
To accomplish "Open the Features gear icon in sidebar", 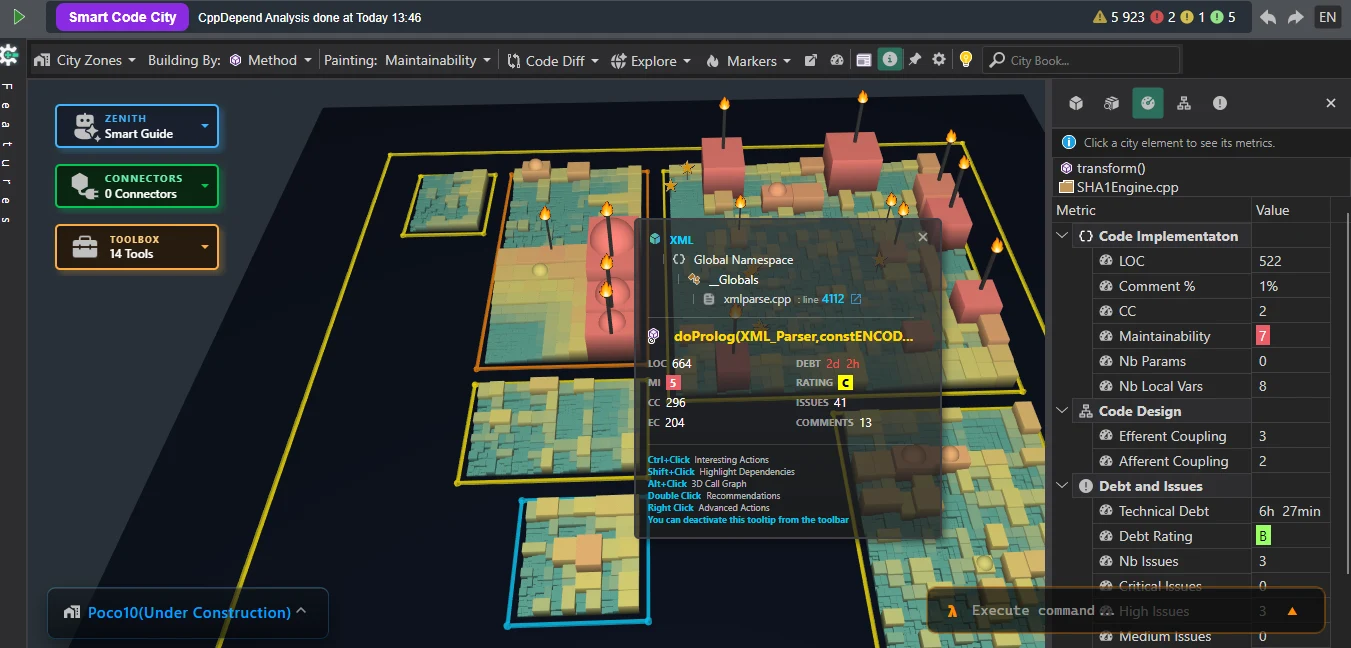I will click(x=9, y=55).
